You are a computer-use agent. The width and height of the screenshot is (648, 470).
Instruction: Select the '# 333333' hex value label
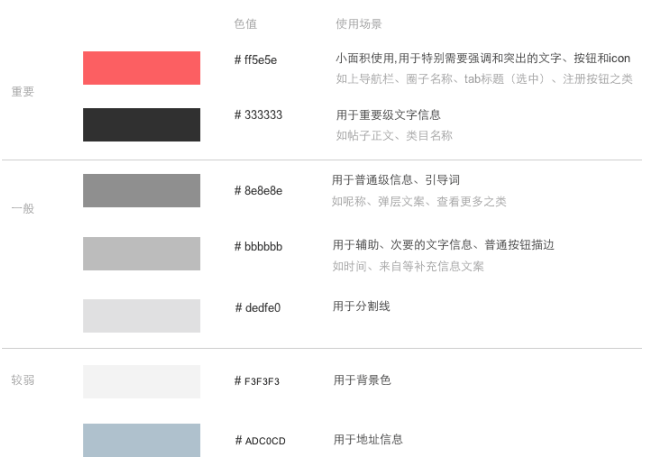point(258,115)
